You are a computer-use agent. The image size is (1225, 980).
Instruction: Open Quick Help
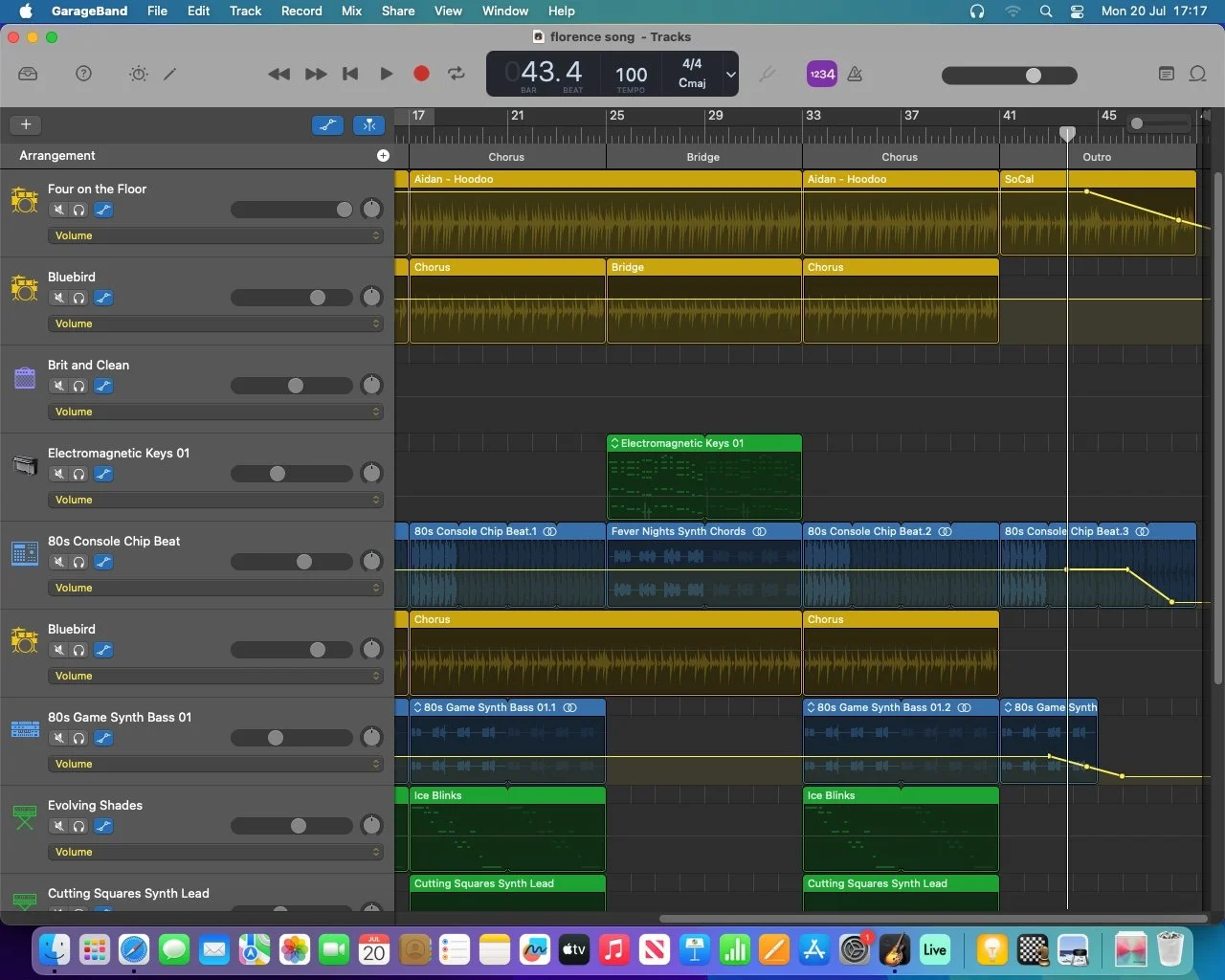(x=84, y=74)
